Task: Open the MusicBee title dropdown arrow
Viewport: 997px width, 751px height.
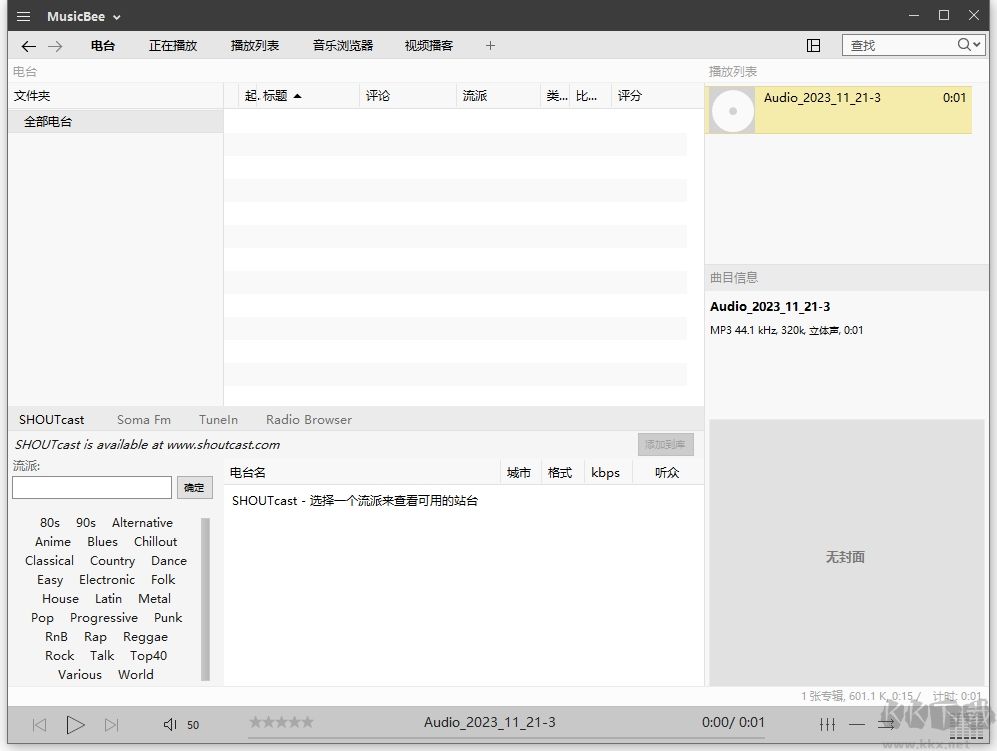Action: point(117,16)
